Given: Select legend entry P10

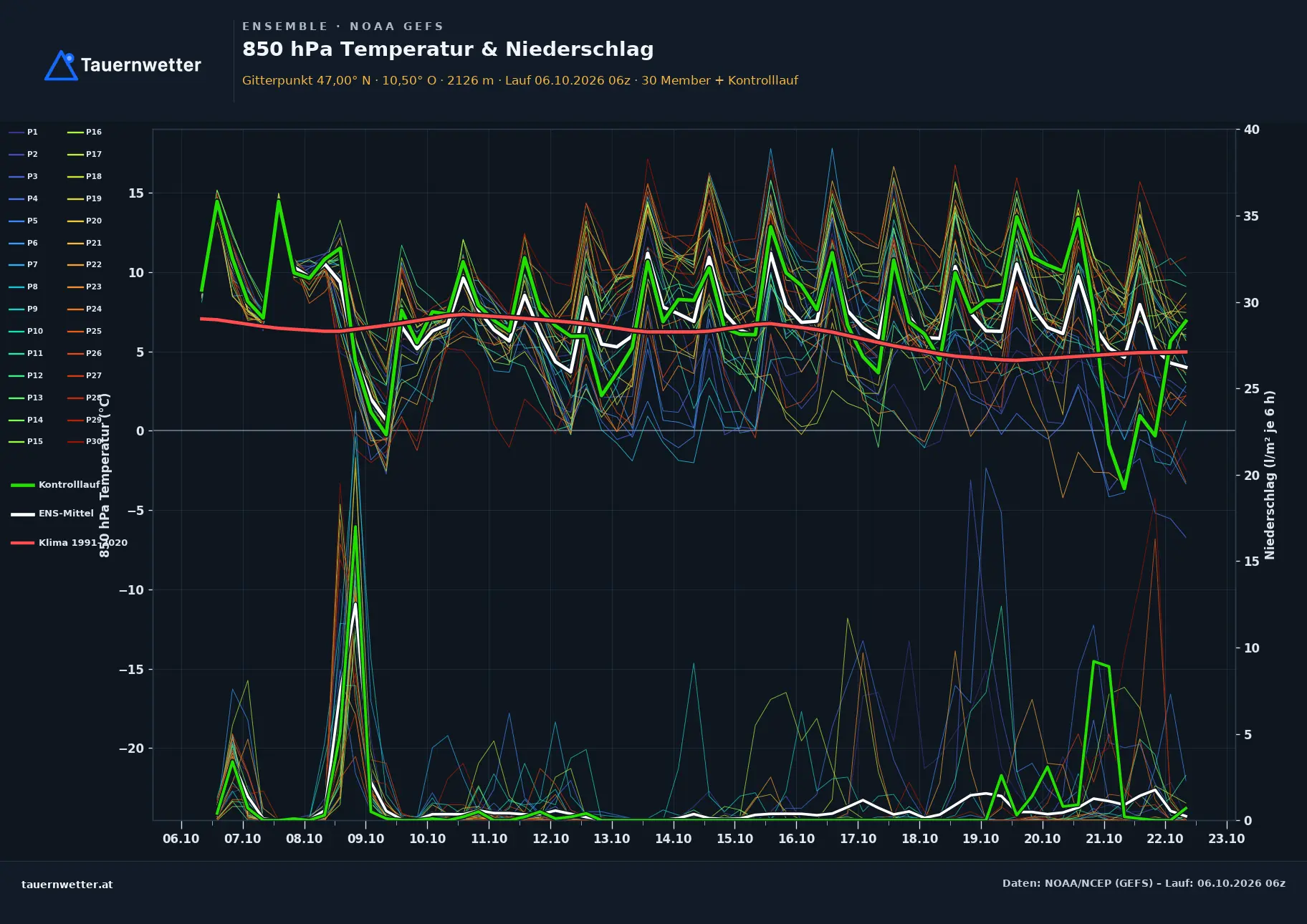Looking at the screenshot, I should click(26, 331).
